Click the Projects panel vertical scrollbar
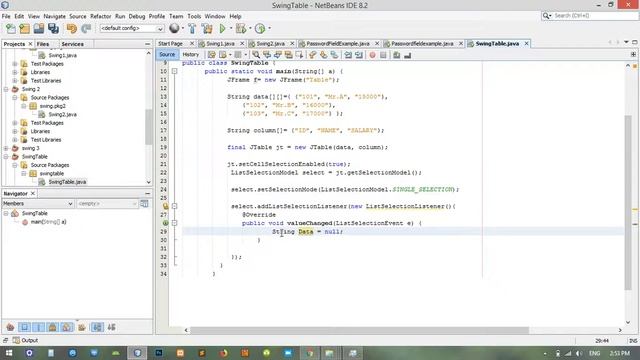 click(x=149, y=127)
